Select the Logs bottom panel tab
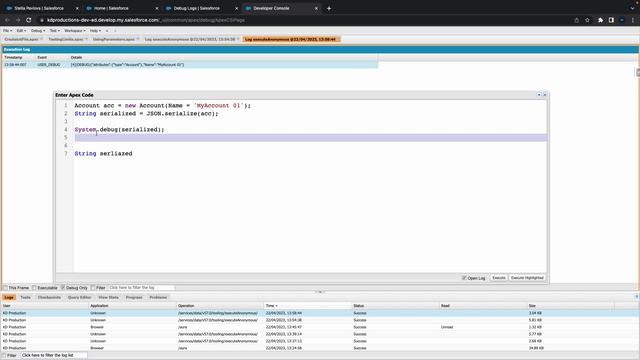 point(9,298)
